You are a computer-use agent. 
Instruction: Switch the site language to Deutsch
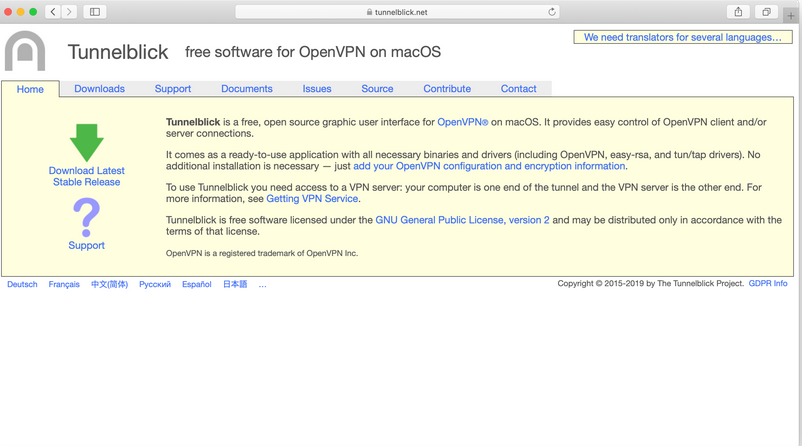[22, 284]
